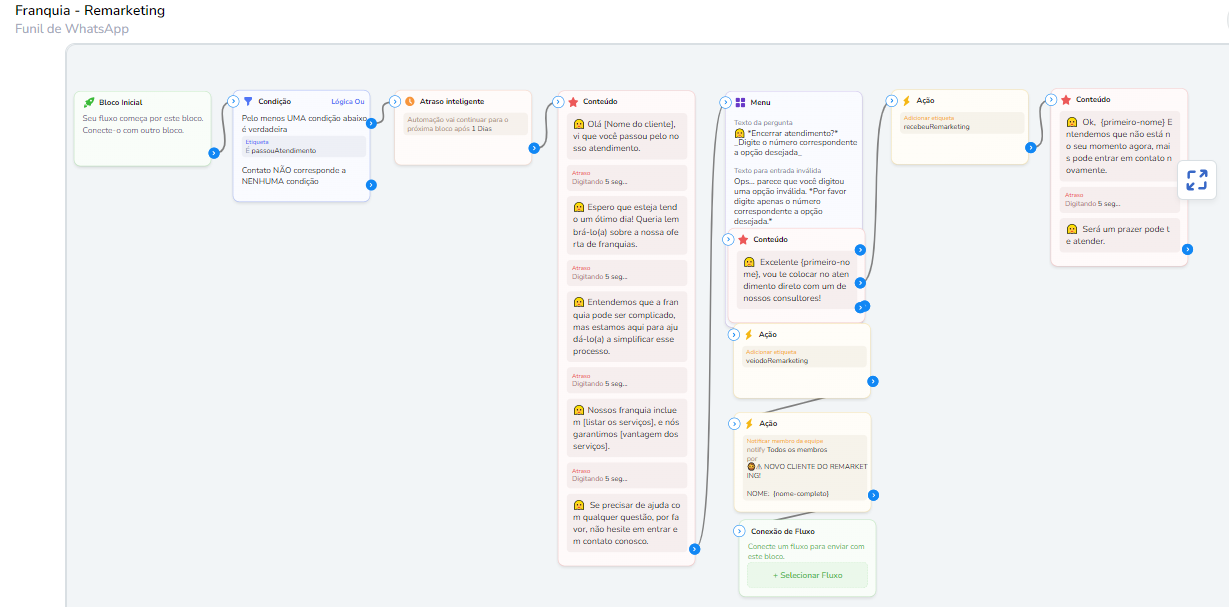Click input connector of Conexão de Fluxo block
The height and width of the screenshot is (607, 1229).
tap(739, 531)
